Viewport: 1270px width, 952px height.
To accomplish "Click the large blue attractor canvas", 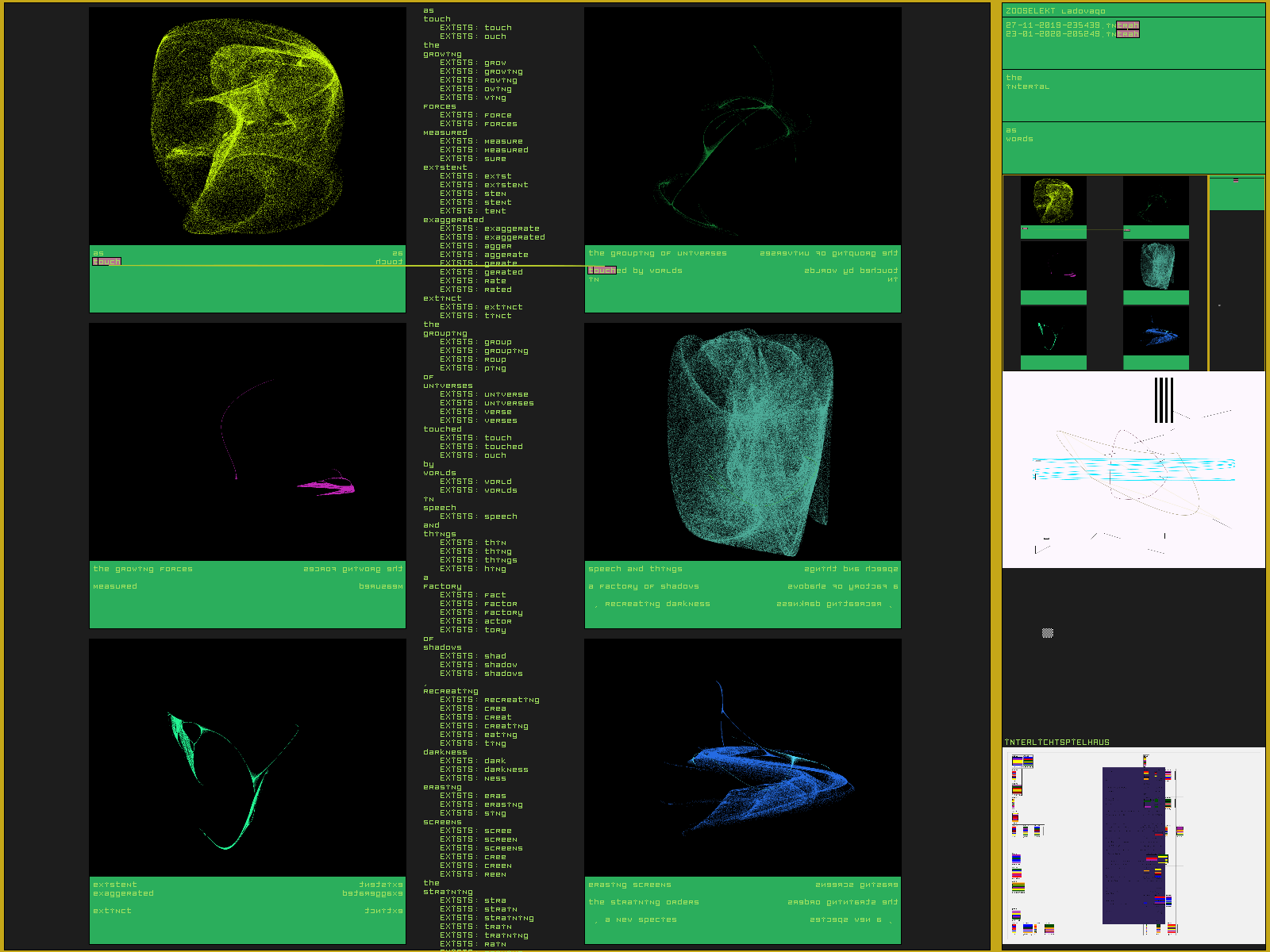I will tap(742, 758).
